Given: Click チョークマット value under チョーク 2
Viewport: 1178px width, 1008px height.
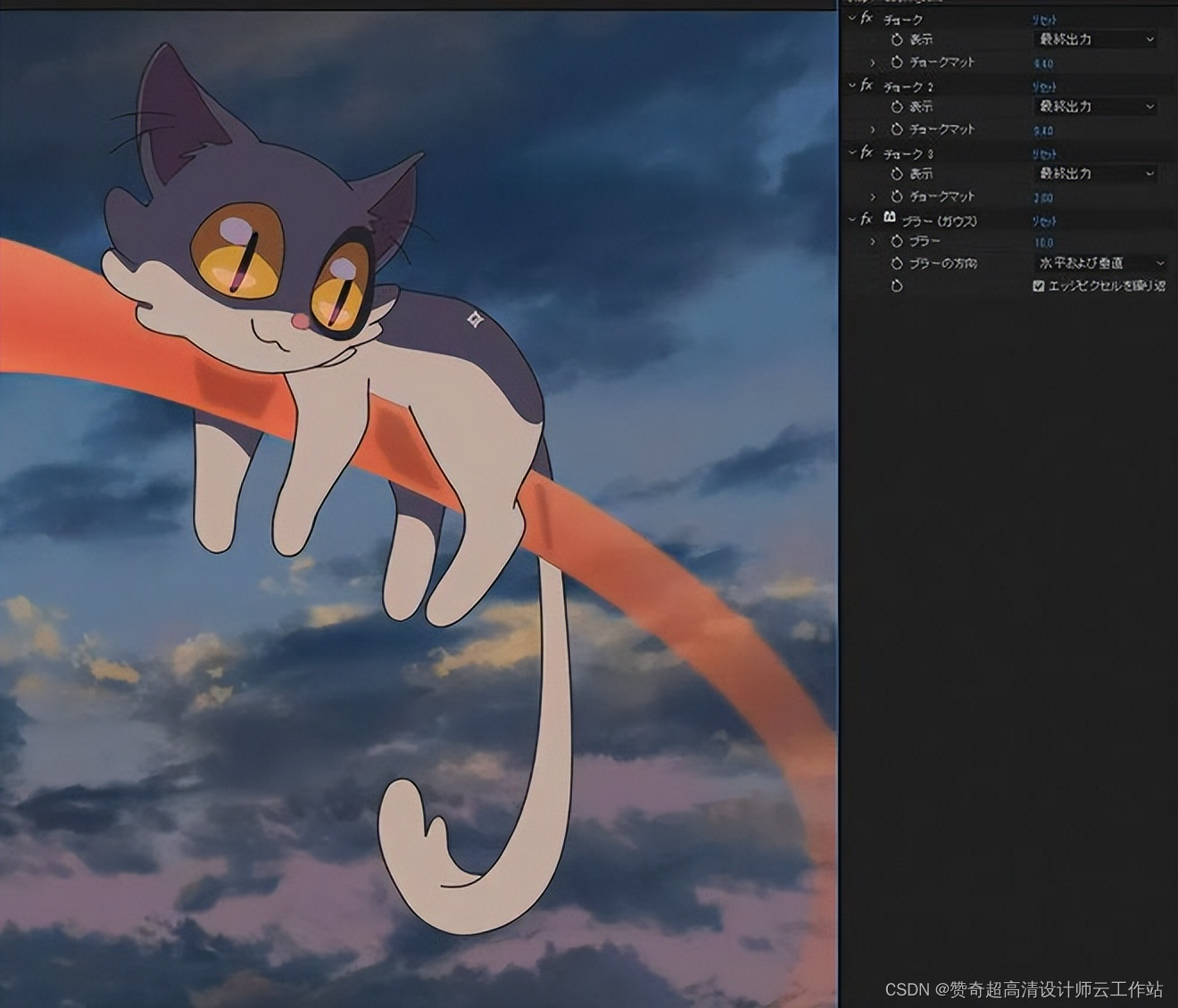Looking at the screenshot, I should 1043,131.
